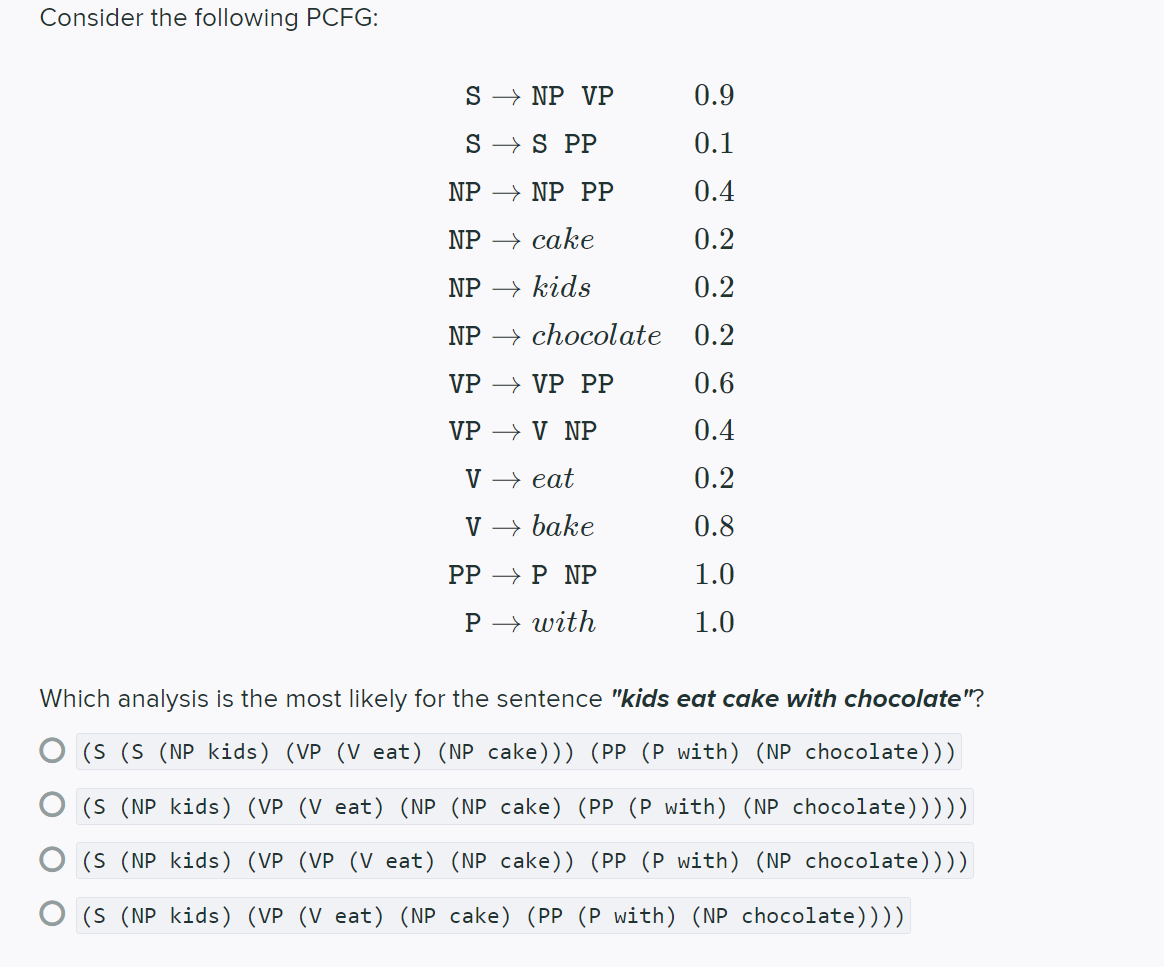This screenshot has width=1164, height=967.
Task: Click the rule NP → cake
Action: pyautogui.click(x=520, y=239)
